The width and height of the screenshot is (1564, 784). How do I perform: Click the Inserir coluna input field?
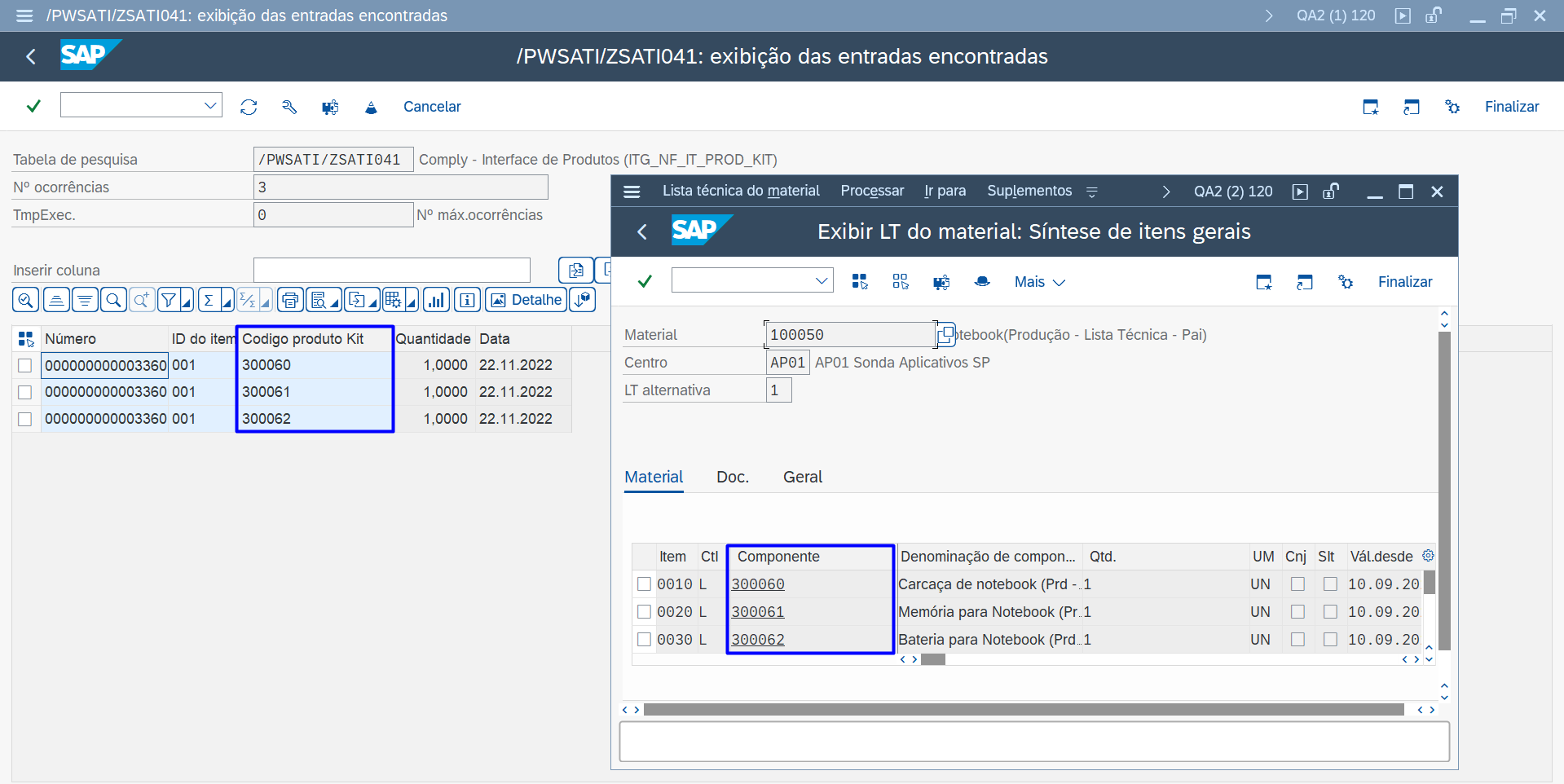[391, 271]
